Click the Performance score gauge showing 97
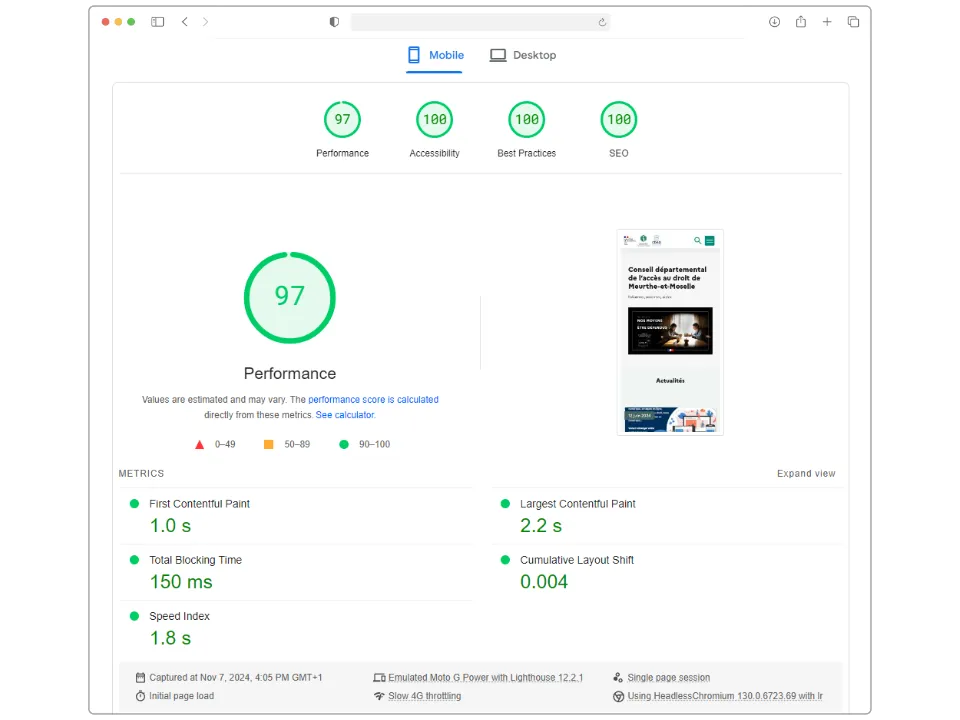 coord(290,297)
